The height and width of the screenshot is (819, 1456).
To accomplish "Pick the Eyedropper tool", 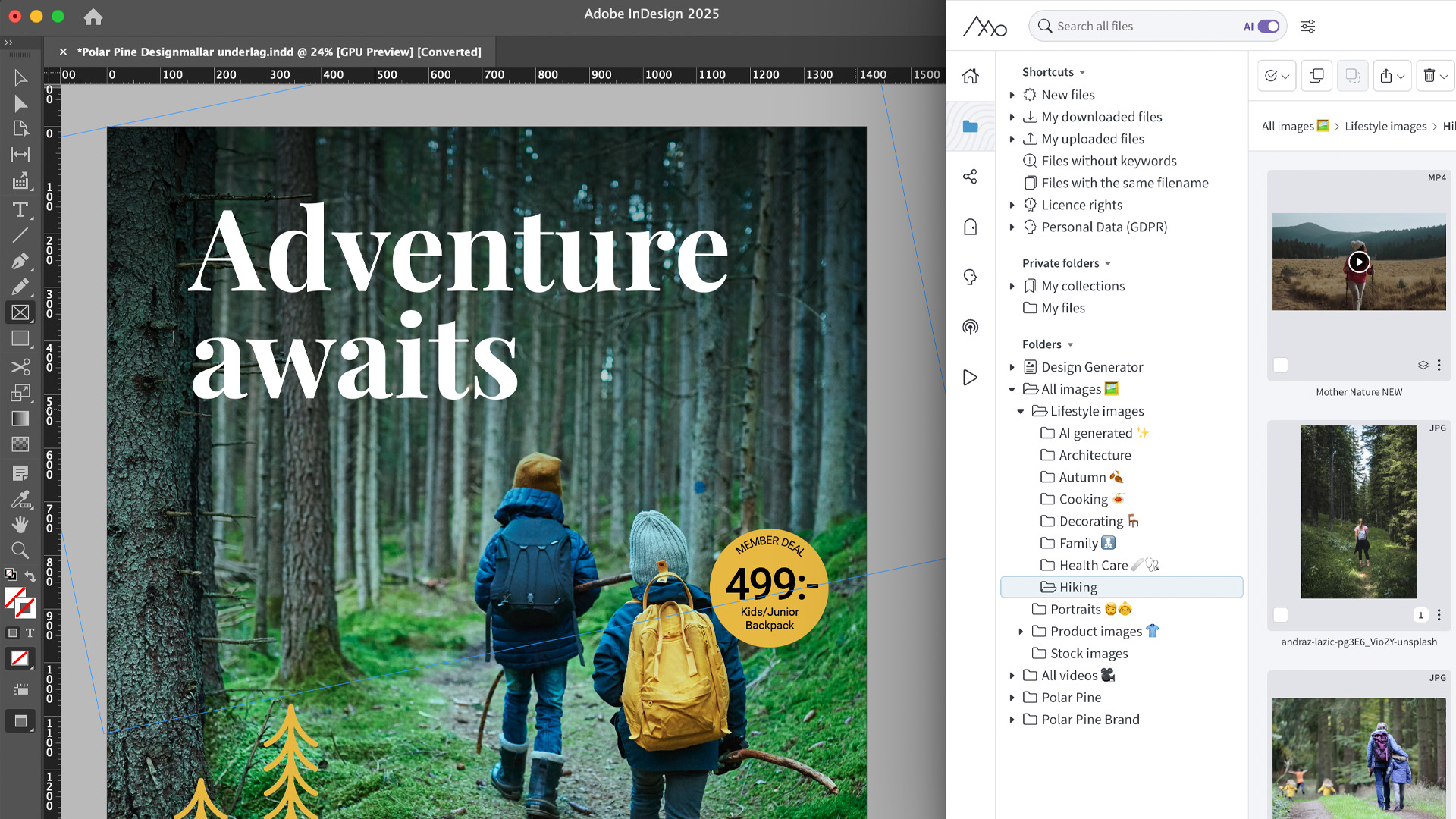I will (20, 499).
